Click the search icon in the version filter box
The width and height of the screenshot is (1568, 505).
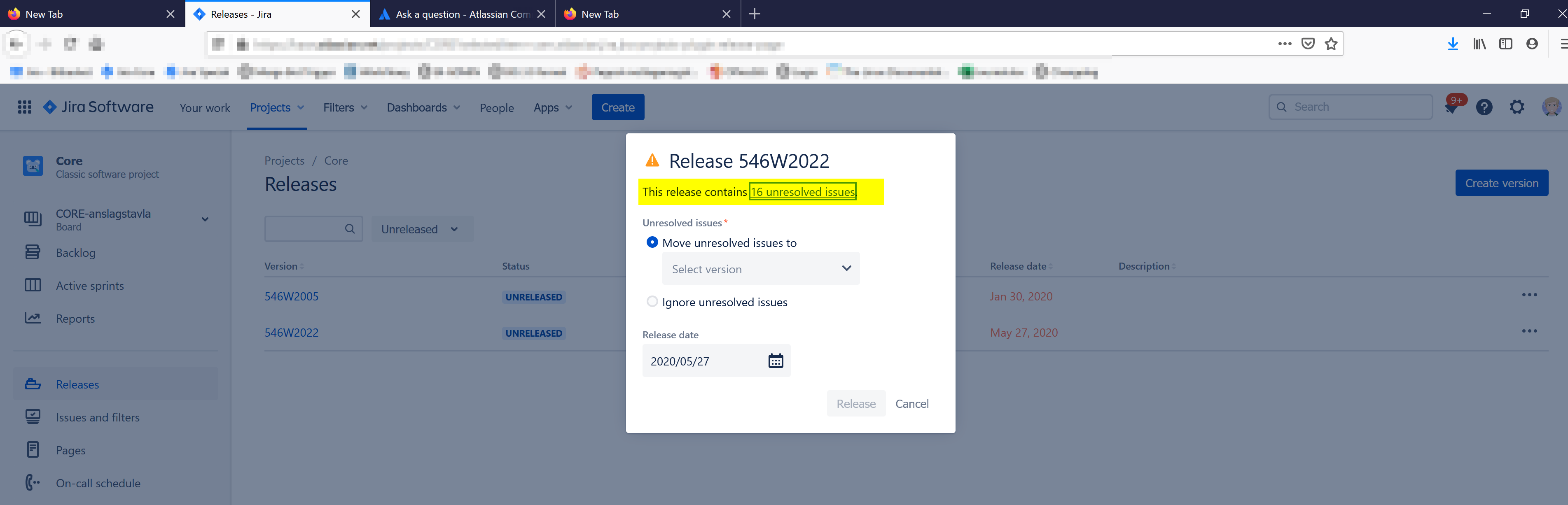(349, 229)
